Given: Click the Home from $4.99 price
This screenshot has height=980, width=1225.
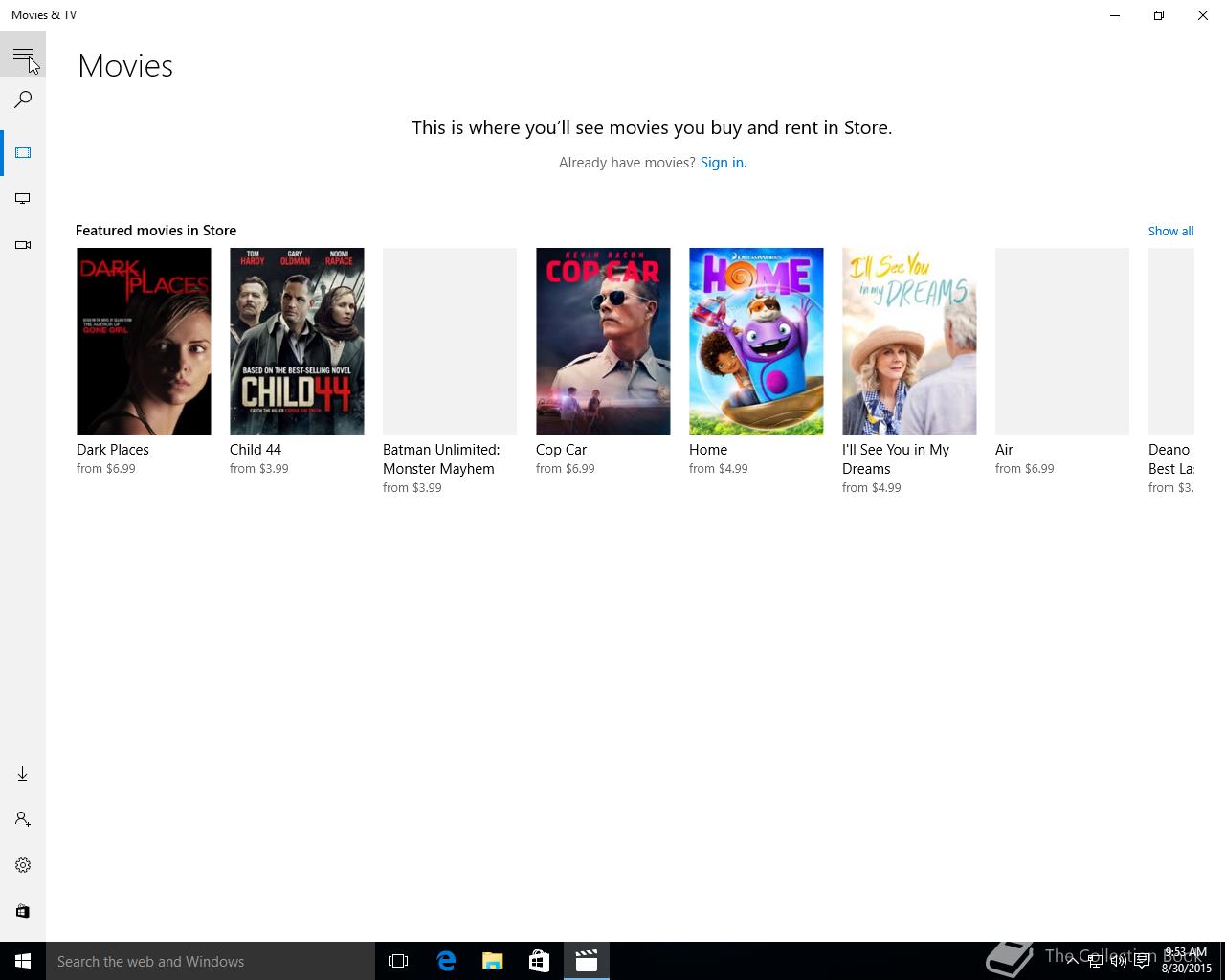Looking at the screenshot, I should 719,469.
